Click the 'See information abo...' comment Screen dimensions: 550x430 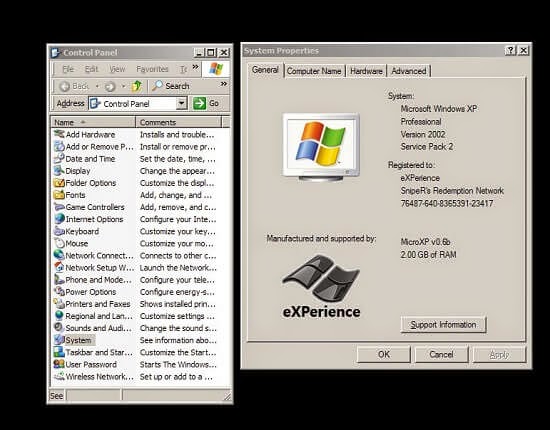pyautogui.click(x=178, y=340)
